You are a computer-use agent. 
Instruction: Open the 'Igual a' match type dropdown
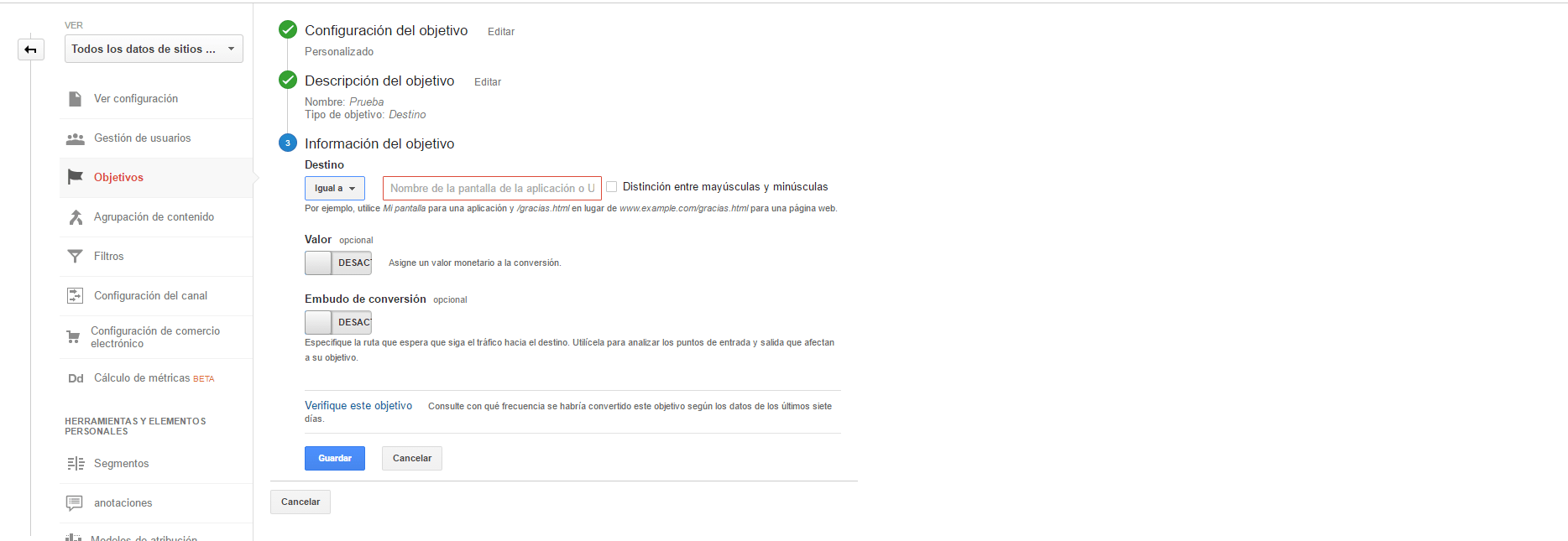click(335, 189)
